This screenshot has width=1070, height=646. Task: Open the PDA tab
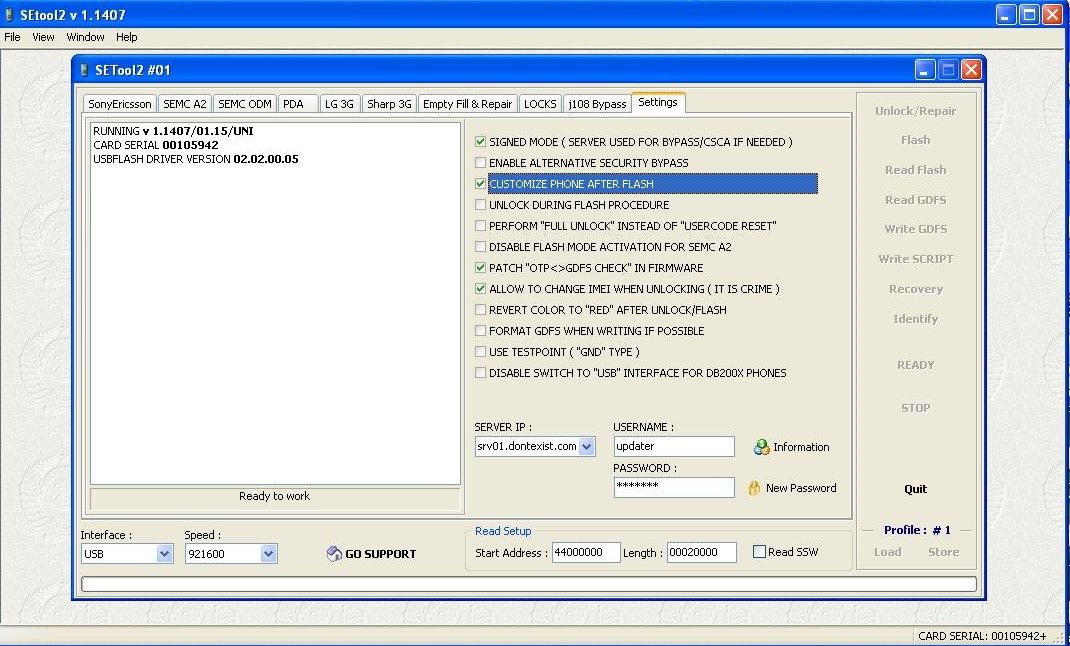[298, 104]
